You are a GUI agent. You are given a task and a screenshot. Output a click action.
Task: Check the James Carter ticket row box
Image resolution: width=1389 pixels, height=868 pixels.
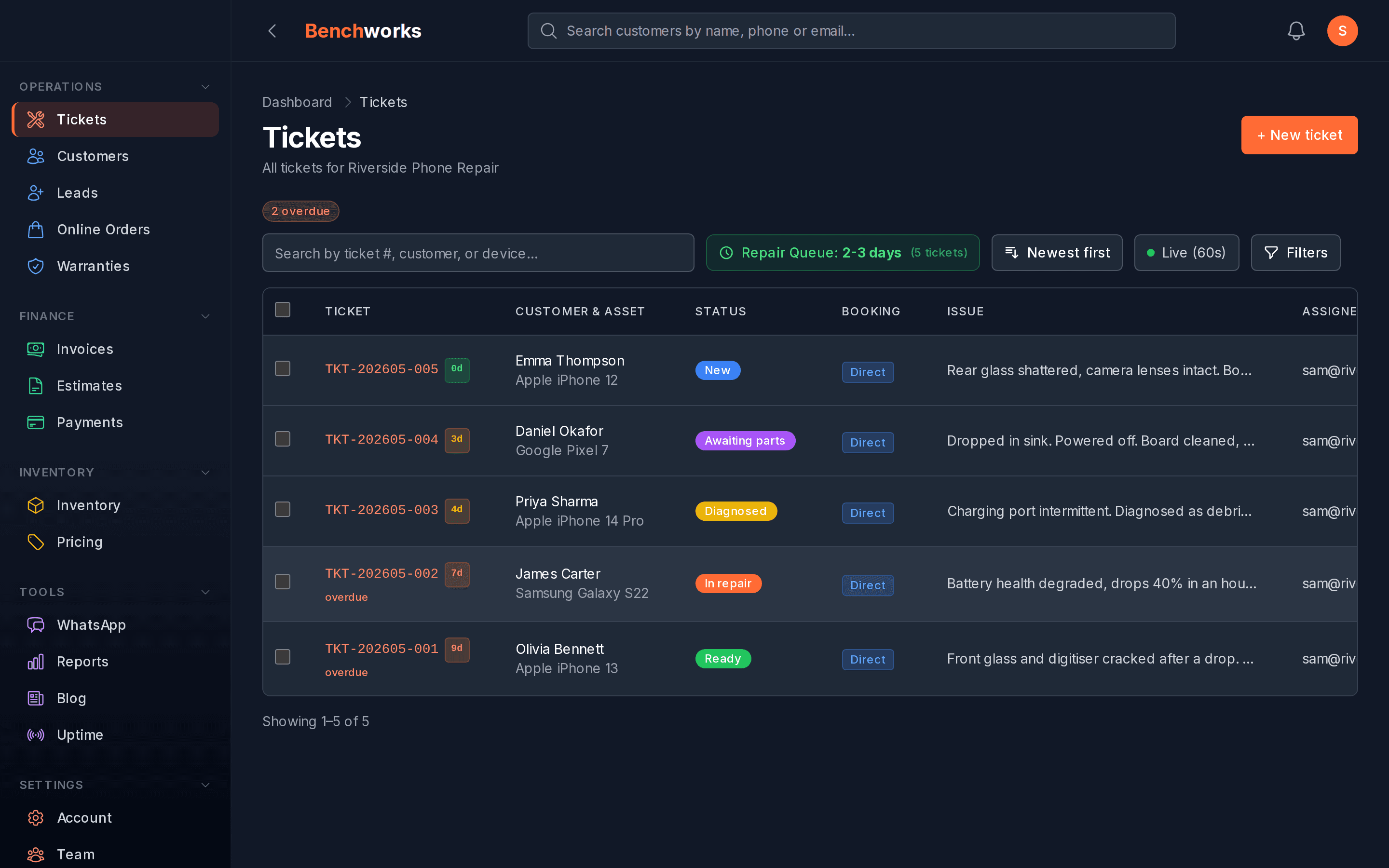tap(283, 582)
